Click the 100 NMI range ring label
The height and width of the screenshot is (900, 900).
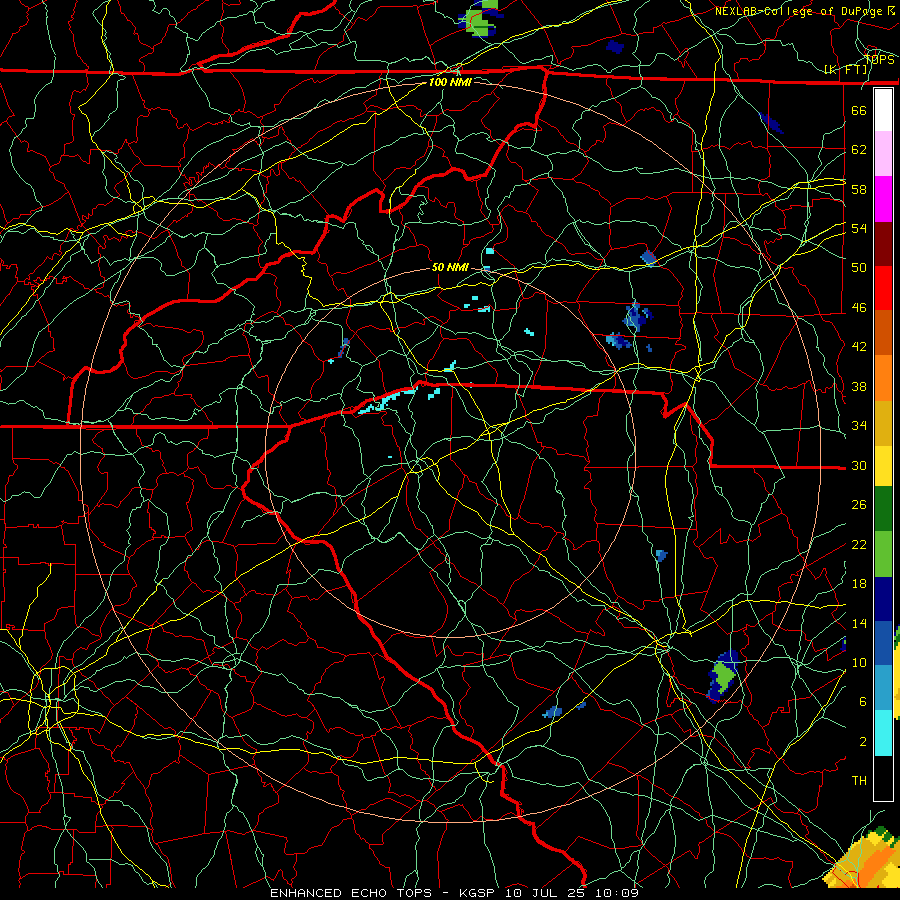pyautogui.click(x=450, y=82)
